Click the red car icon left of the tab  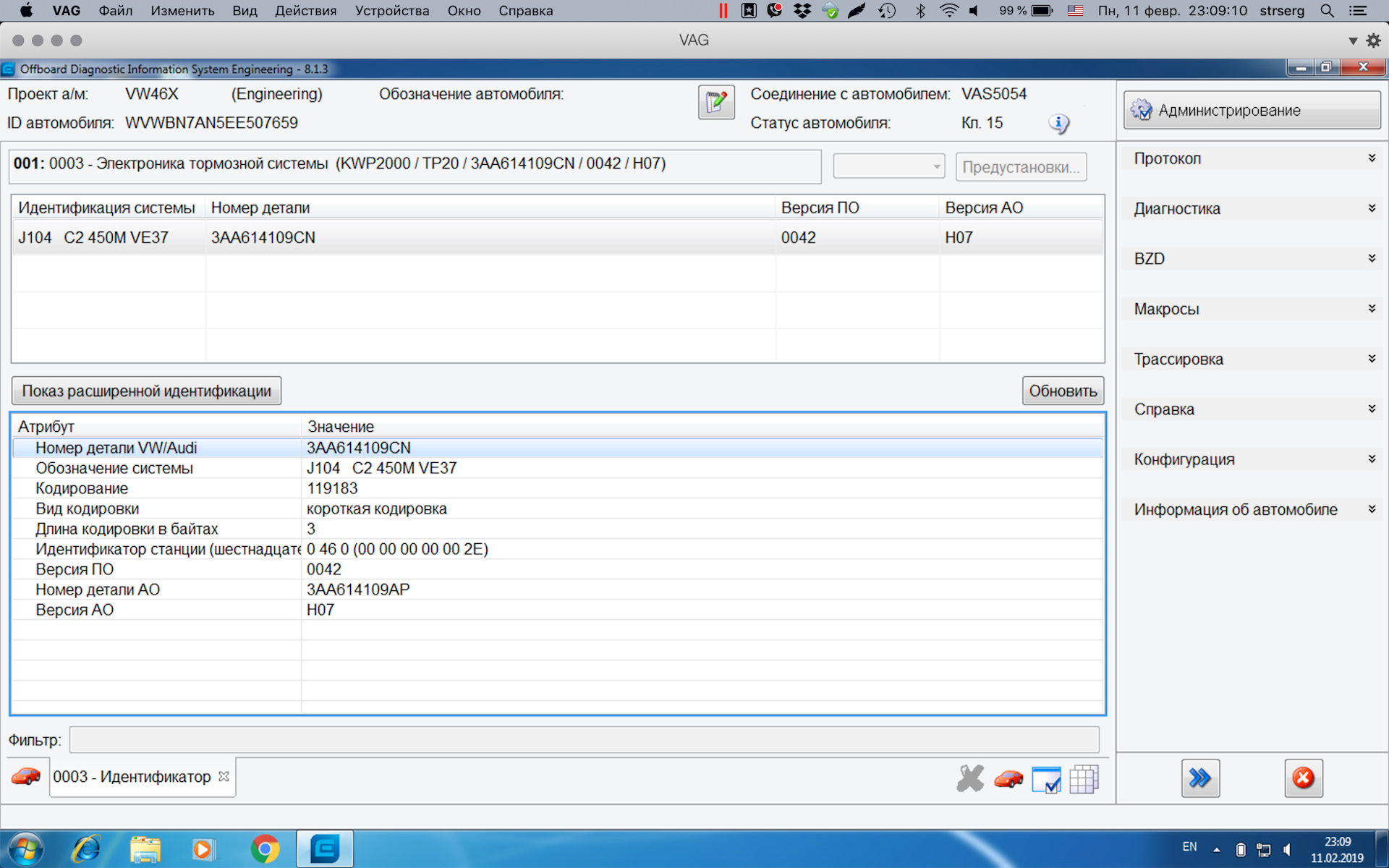(26, 777)
